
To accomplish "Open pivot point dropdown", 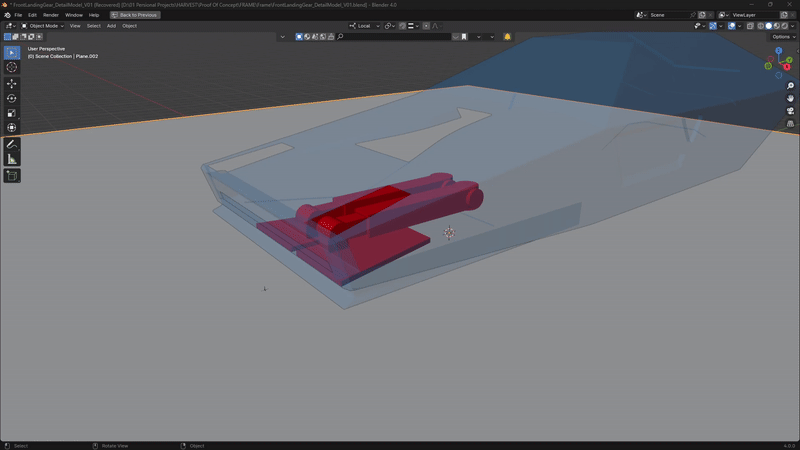I will pyautogui.click(x=390, y=26).
